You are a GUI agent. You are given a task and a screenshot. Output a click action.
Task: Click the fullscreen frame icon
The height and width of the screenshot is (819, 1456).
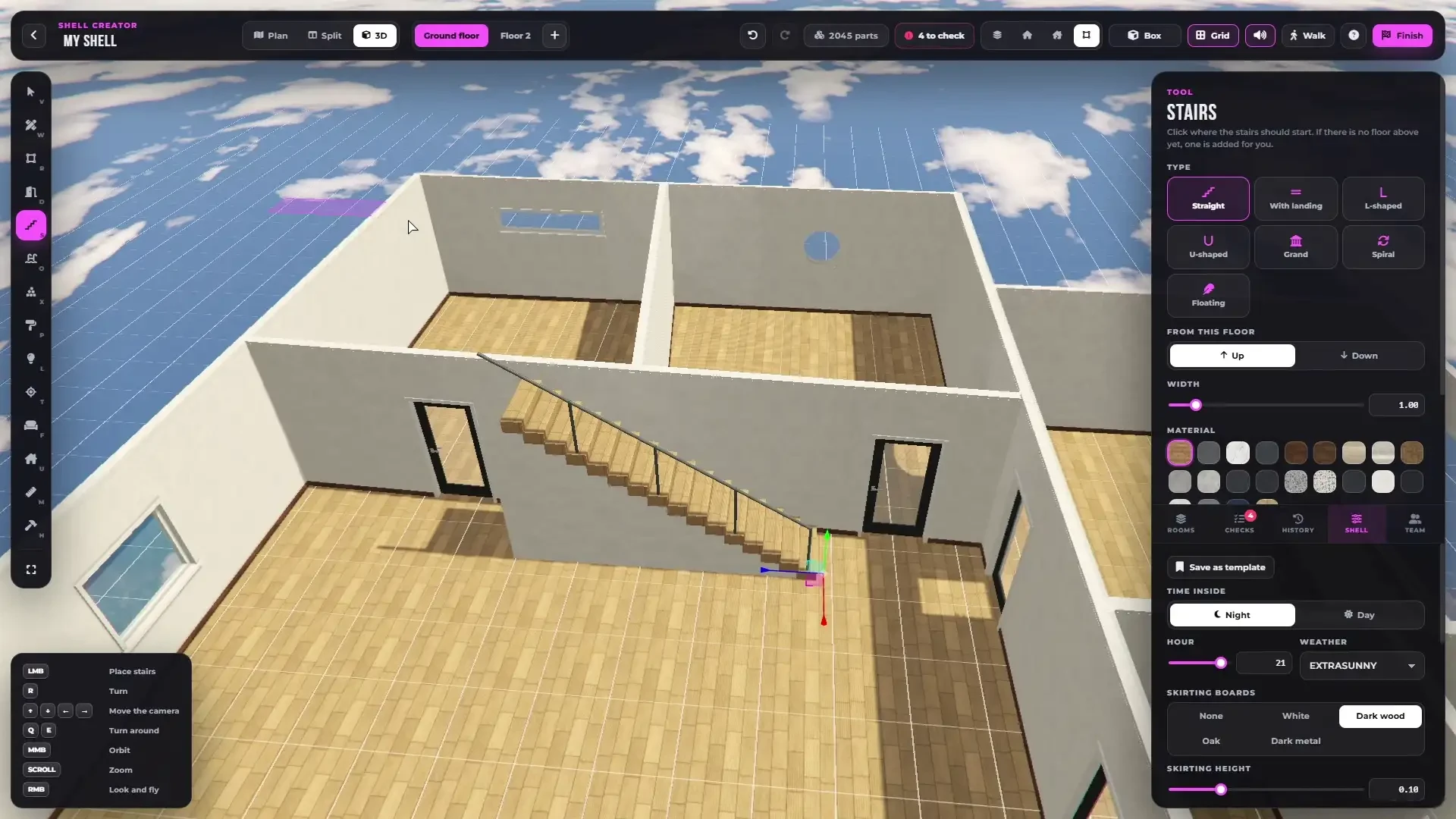click(31, 570)
